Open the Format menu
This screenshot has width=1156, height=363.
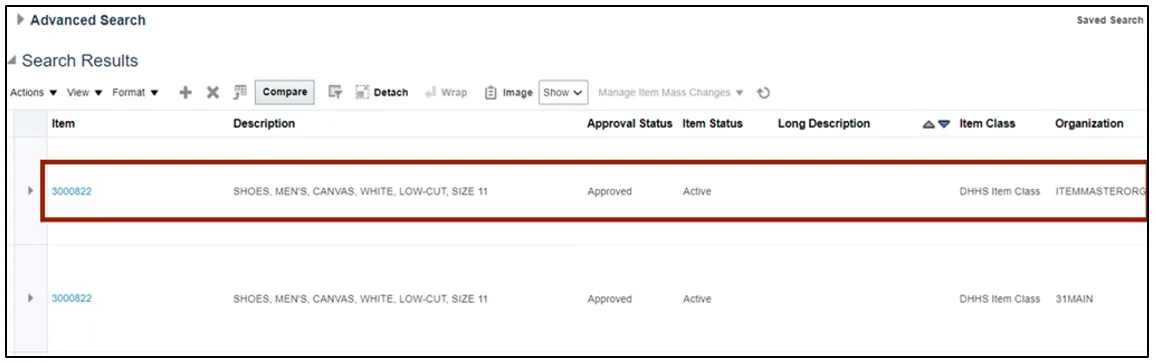click(136, 92)
